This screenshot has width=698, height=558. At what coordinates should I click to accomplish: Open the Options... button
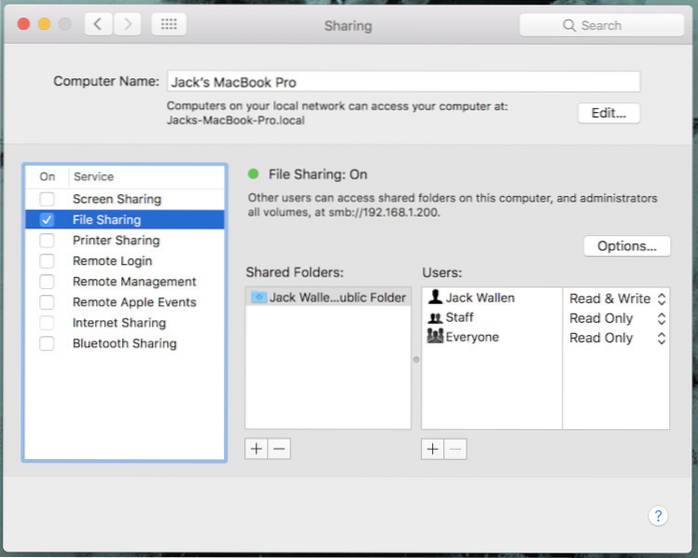point(626,246)
